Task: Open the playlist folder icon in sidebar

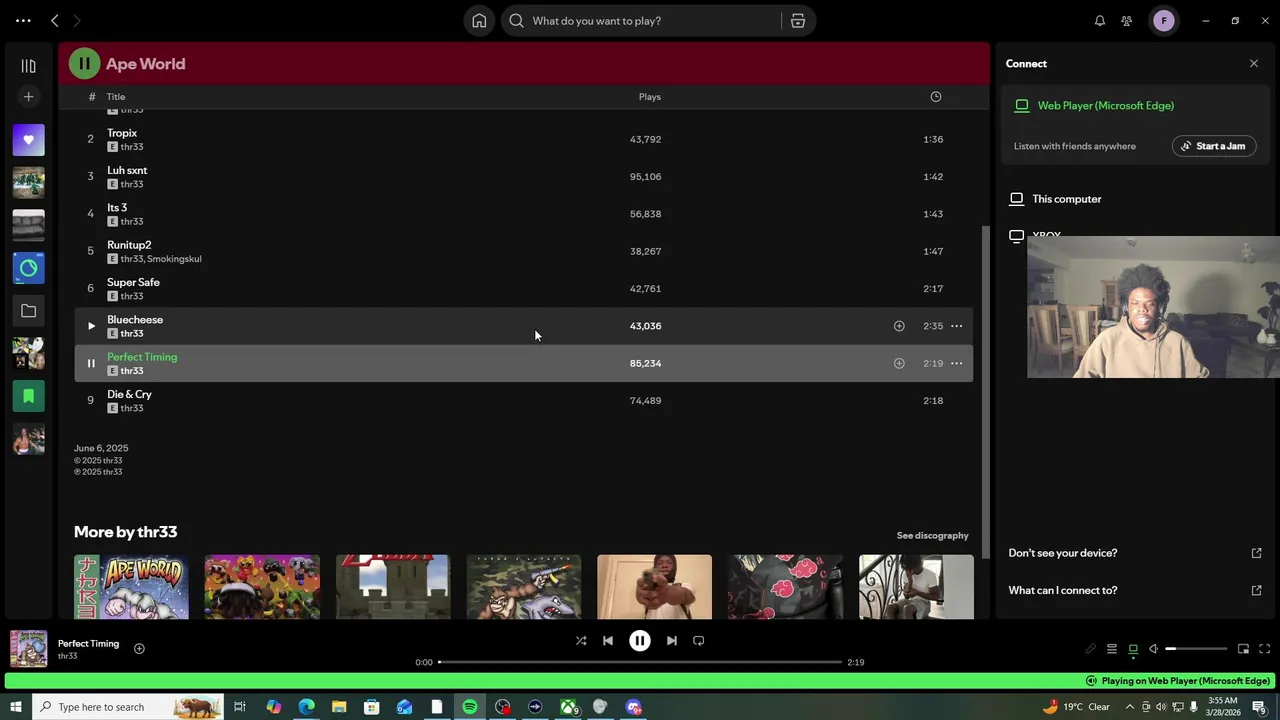Action: (x=28, y=311)
